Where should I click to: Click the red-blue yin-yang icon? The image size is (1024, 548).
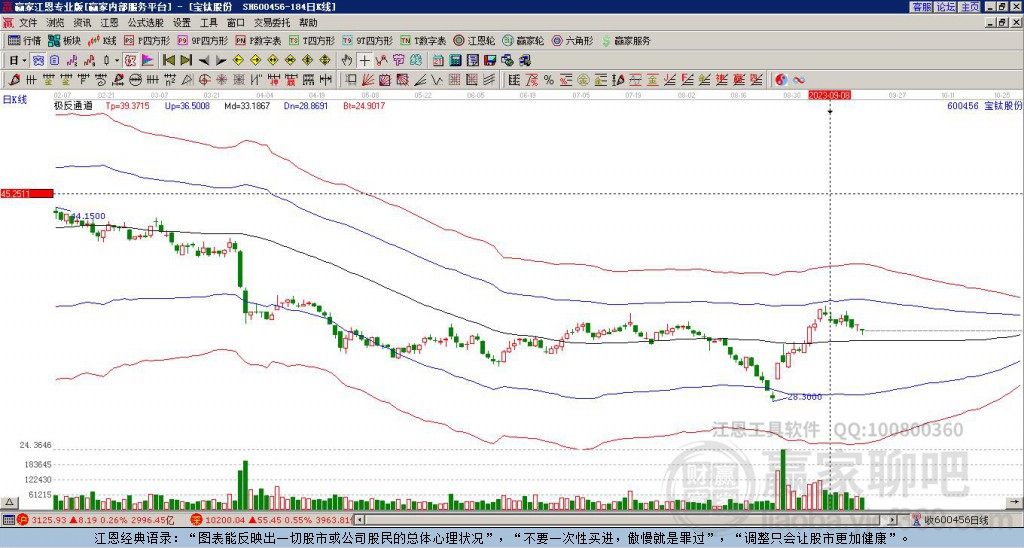781,80
